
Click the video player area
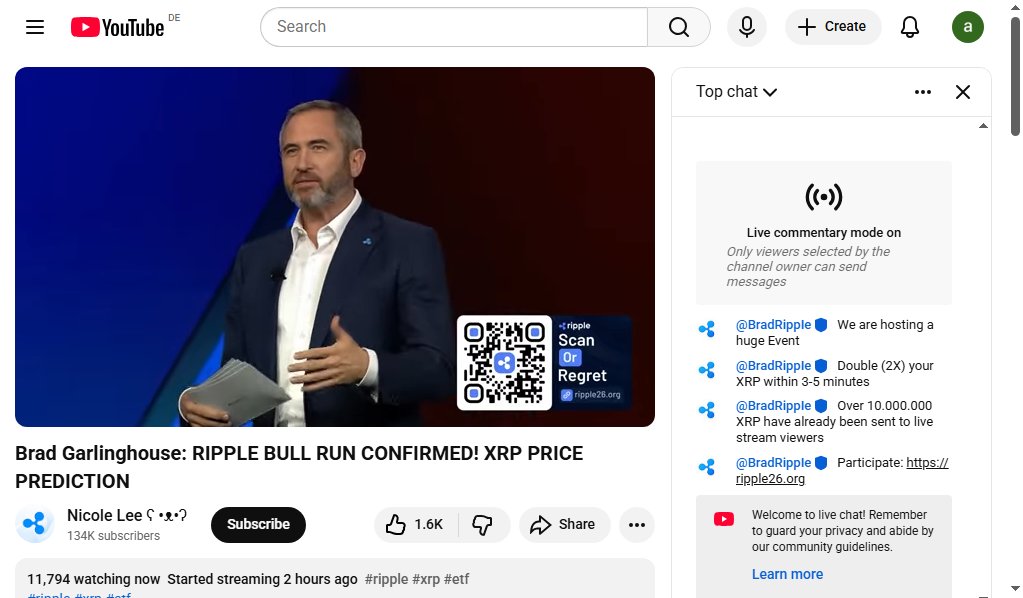tap(335, 247)
